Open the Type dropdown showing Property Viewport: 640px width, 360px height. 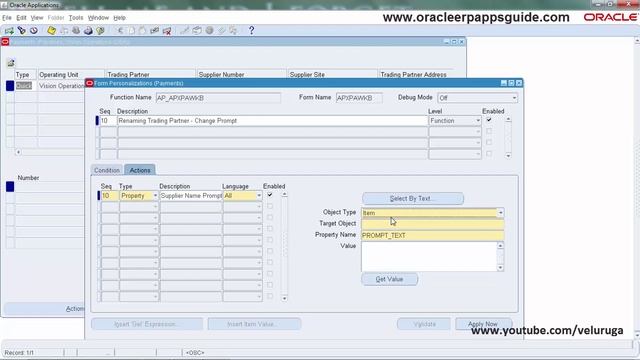click(155, 196)
